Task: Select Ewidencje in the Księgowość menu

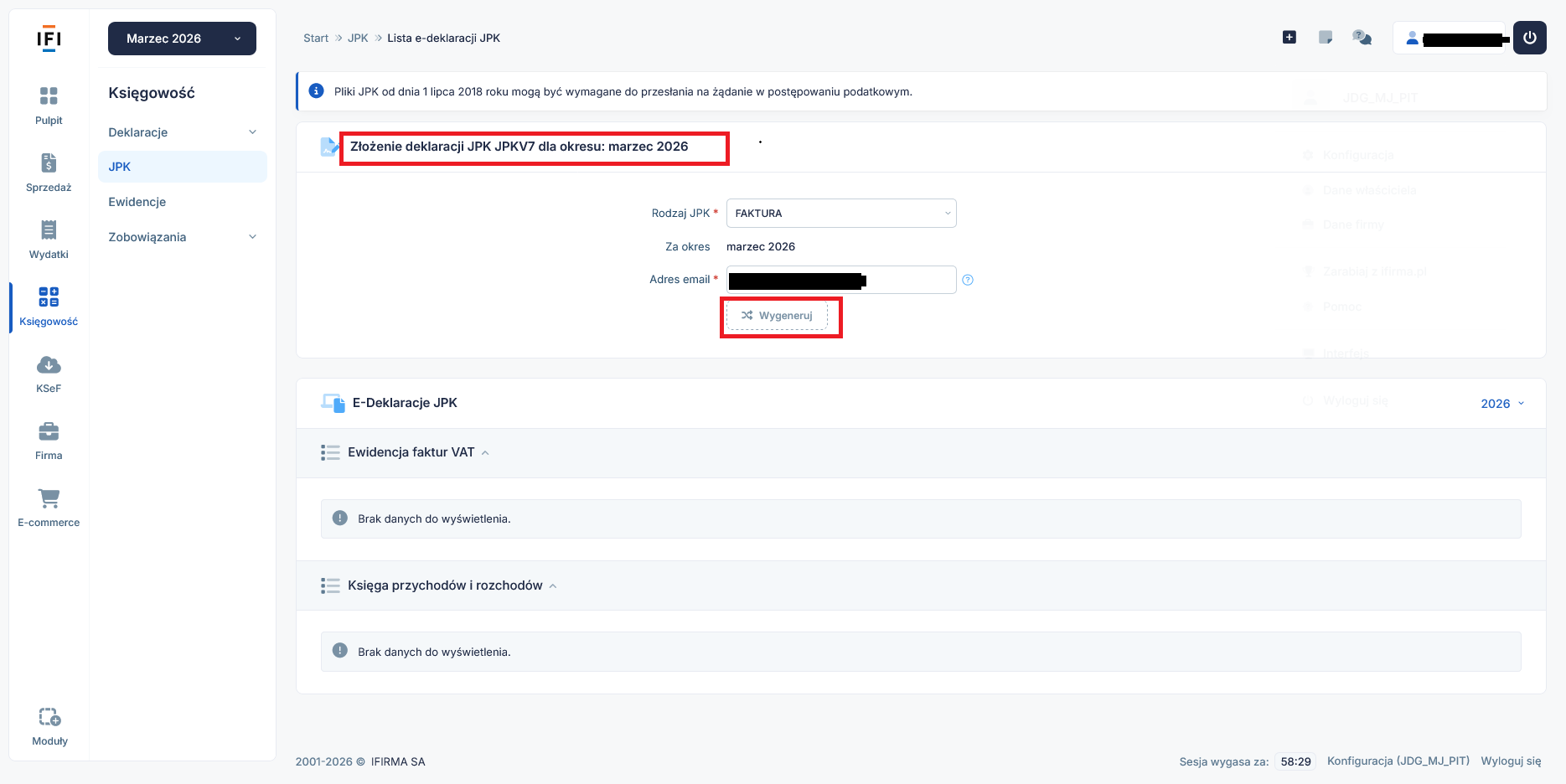Action: coord(137,202)
